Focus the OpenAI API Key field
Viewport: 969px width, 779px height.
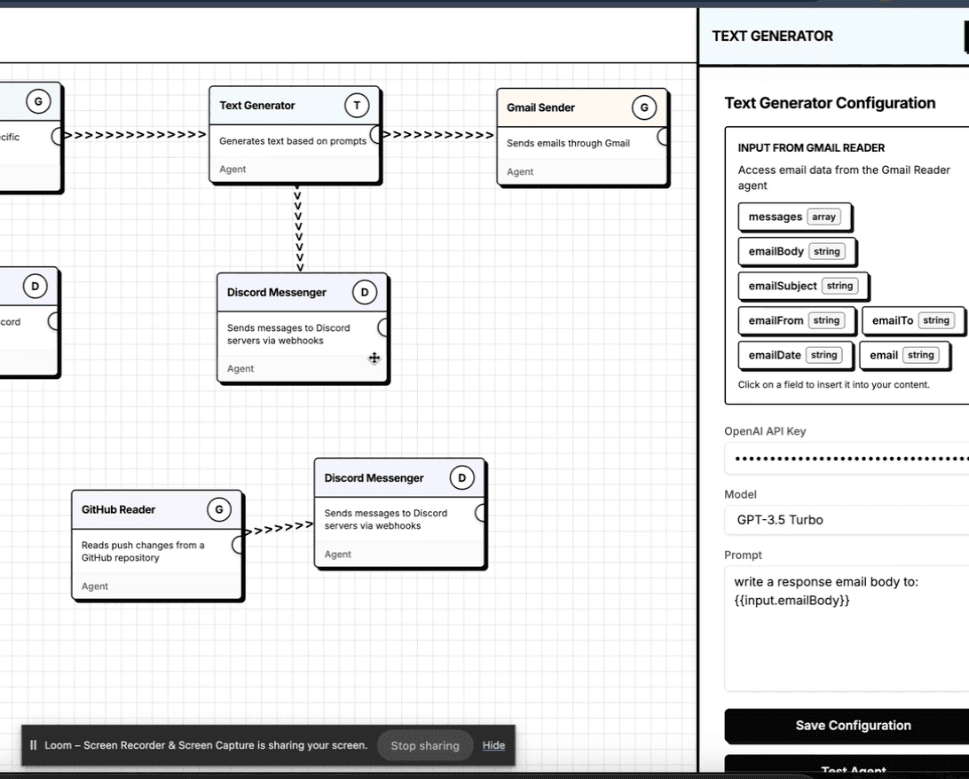(x=845, y=459)
